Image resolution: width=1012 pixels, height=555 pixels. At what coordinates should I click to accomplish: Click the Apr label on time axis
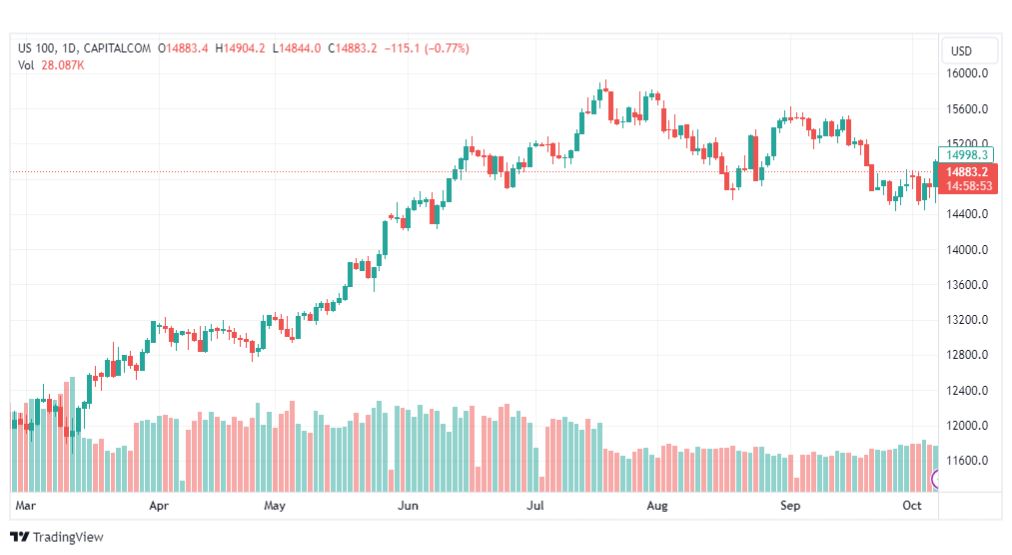point(159,506)
